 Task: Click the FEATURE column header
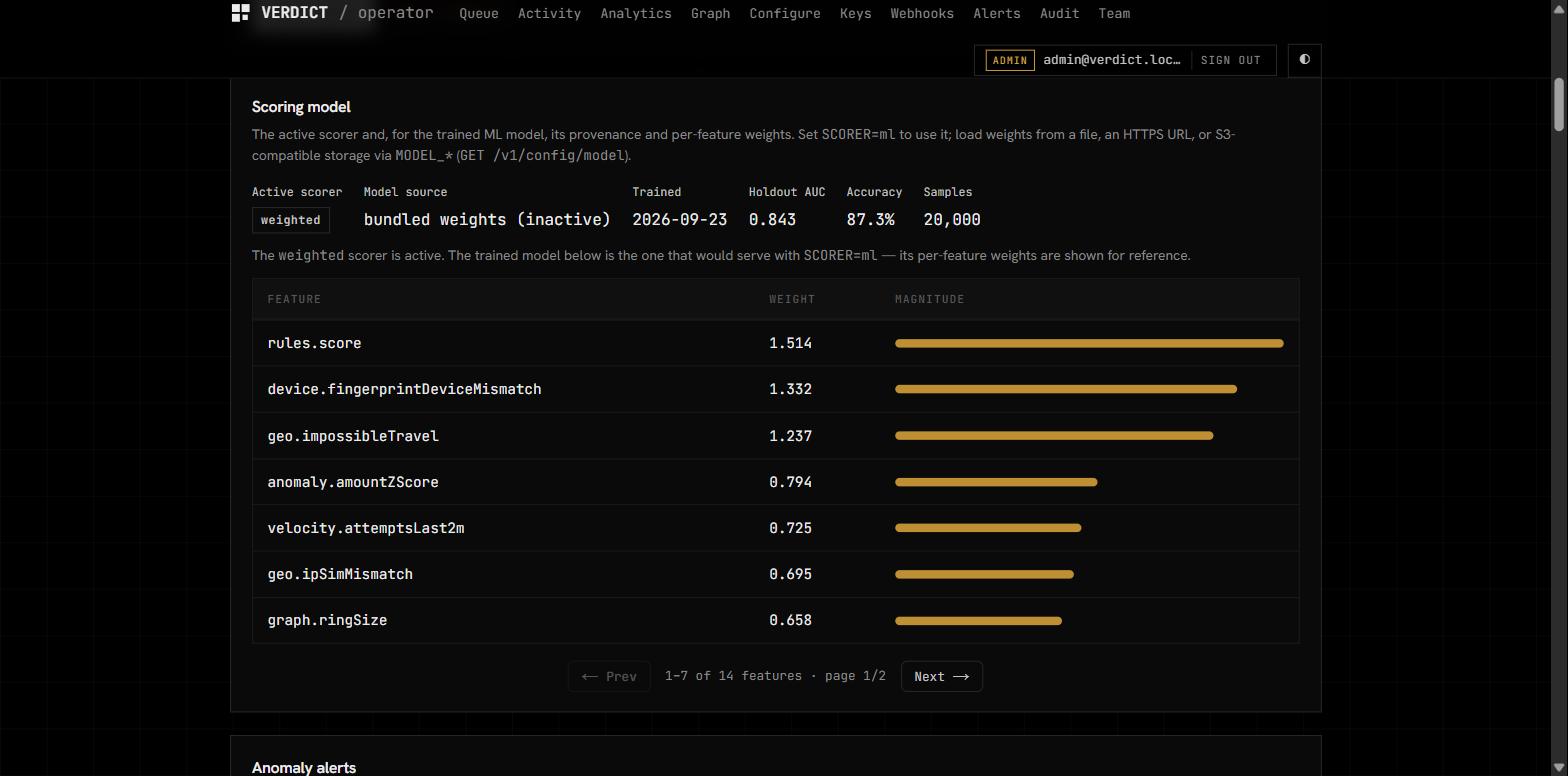point(294,300)
